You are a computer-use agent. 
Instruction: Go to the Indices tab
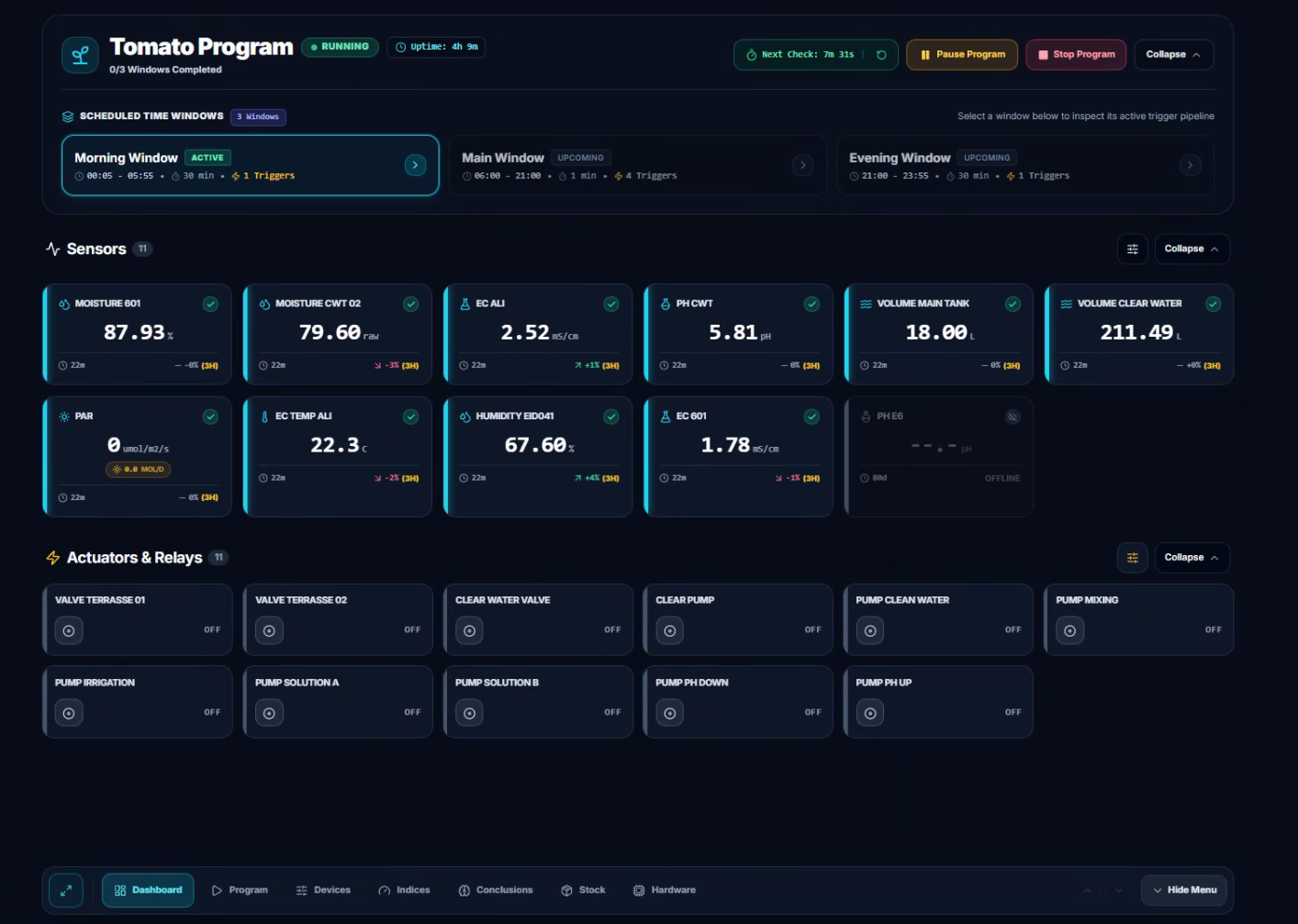404,890
